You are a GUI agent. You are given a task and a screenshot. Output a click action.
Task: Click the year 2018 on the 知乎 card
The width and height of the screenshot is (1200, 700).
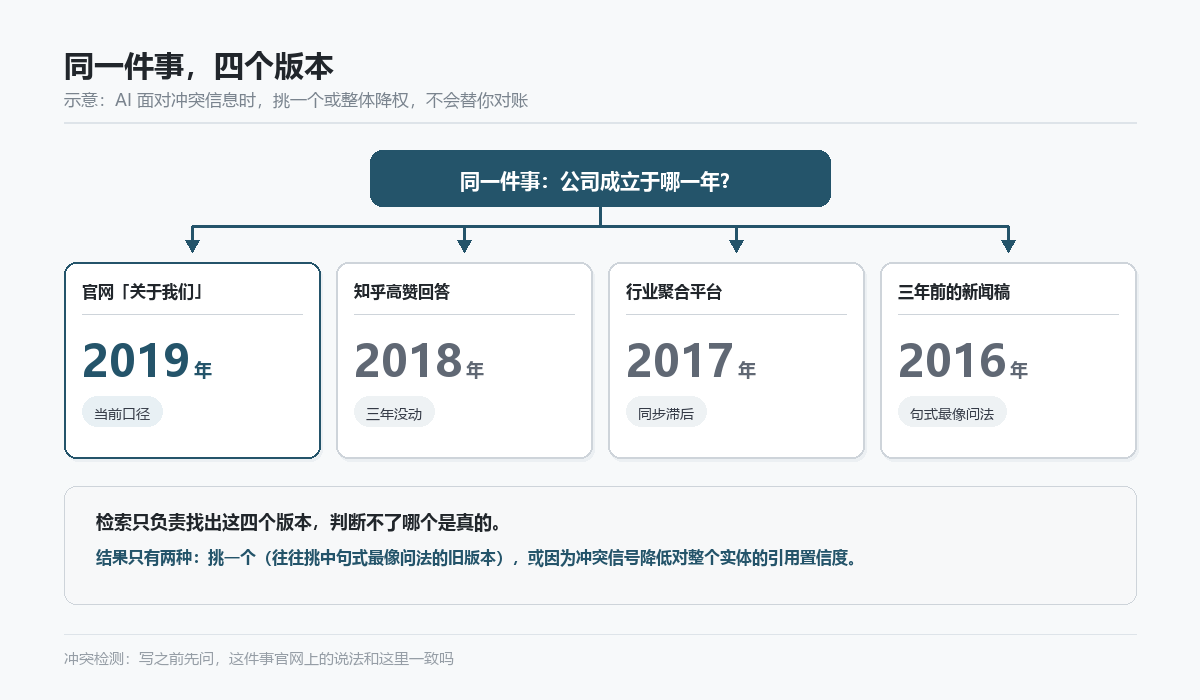click(x=408, y=360)
